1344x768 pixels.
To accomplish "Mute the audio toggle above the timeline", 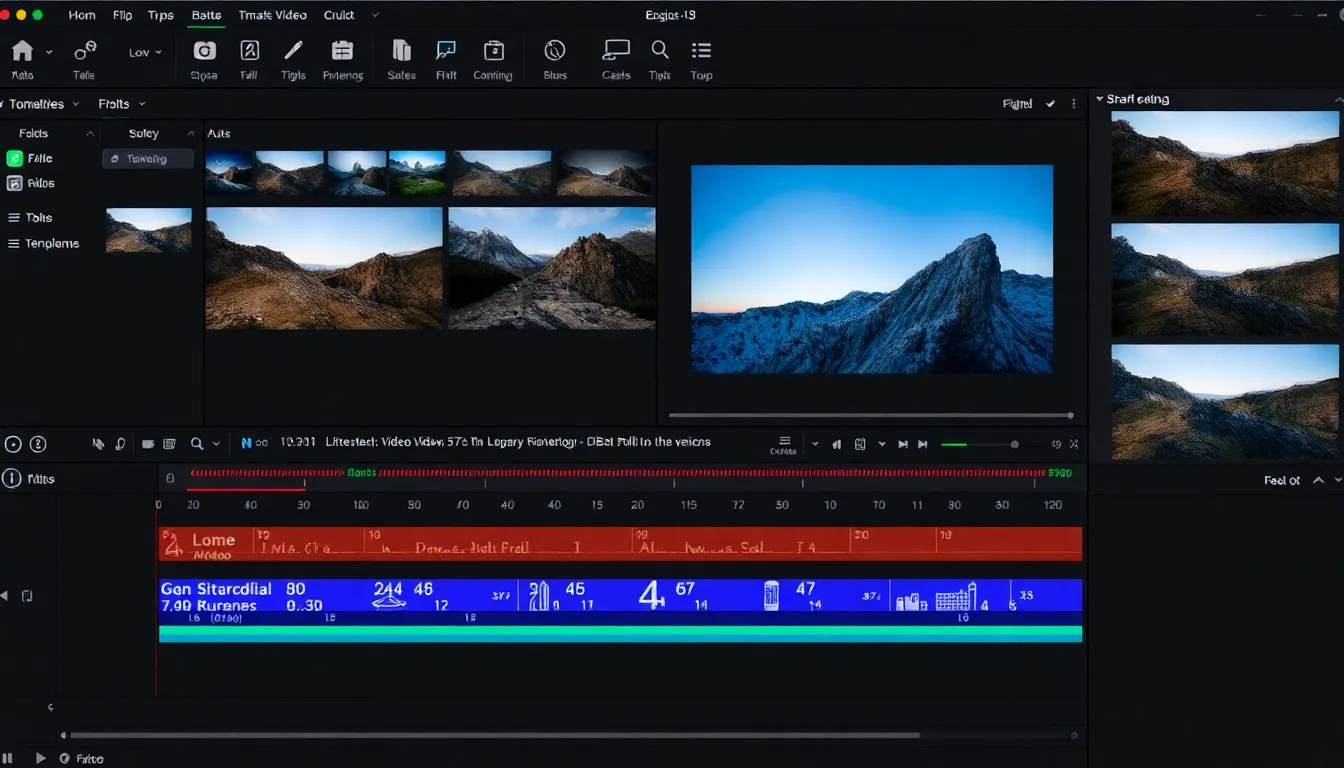I will [96, 443].
